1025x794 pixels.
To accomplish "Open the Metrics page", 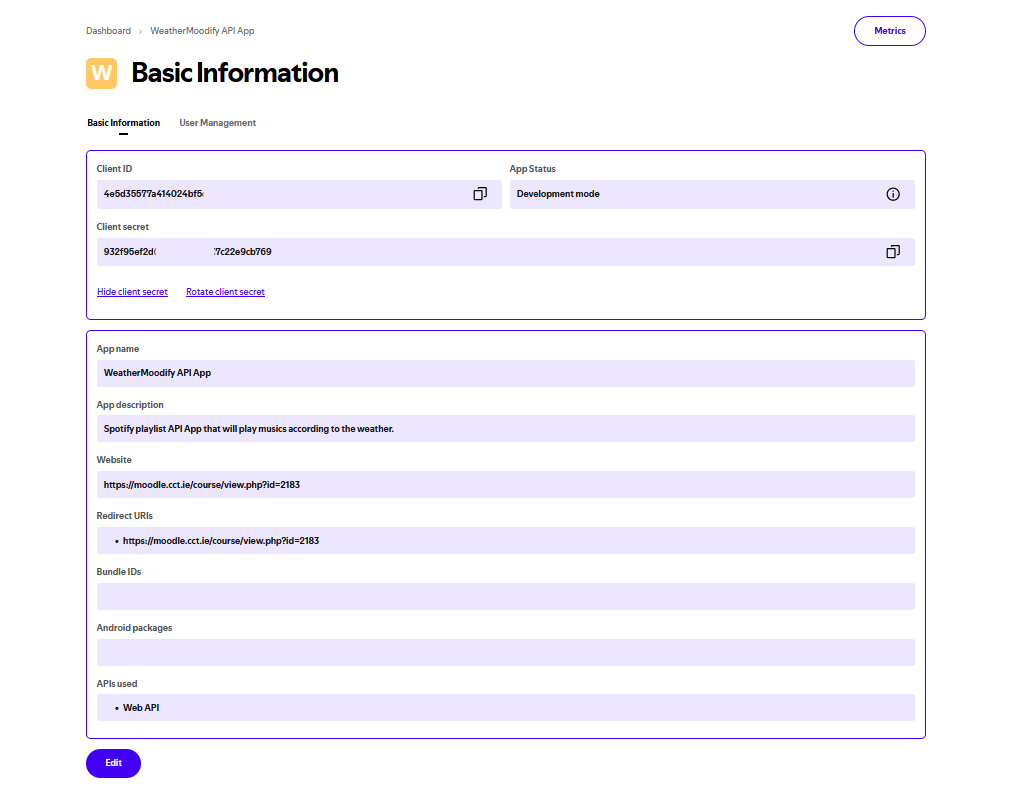I will (x=890, y=31).
